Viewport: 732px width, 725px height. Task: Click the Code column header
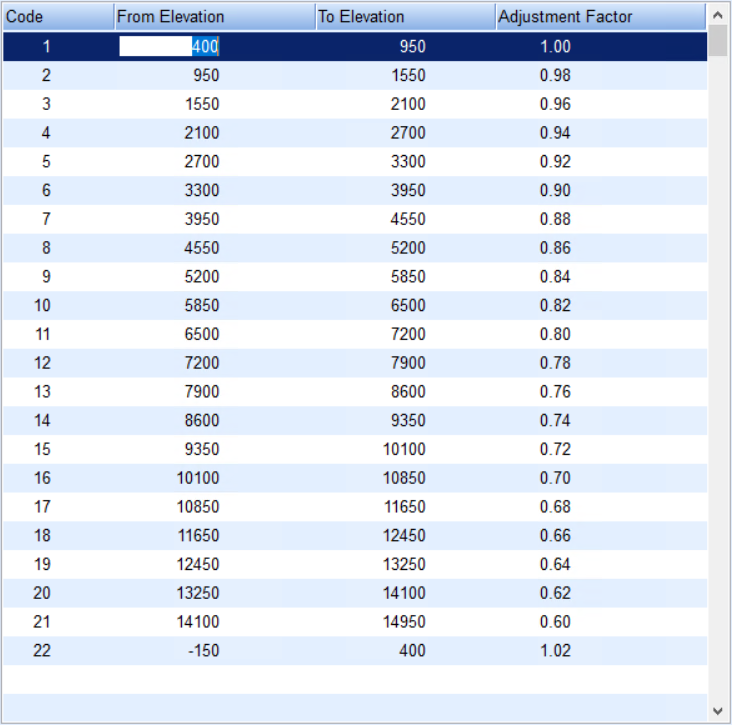[59, 17]
